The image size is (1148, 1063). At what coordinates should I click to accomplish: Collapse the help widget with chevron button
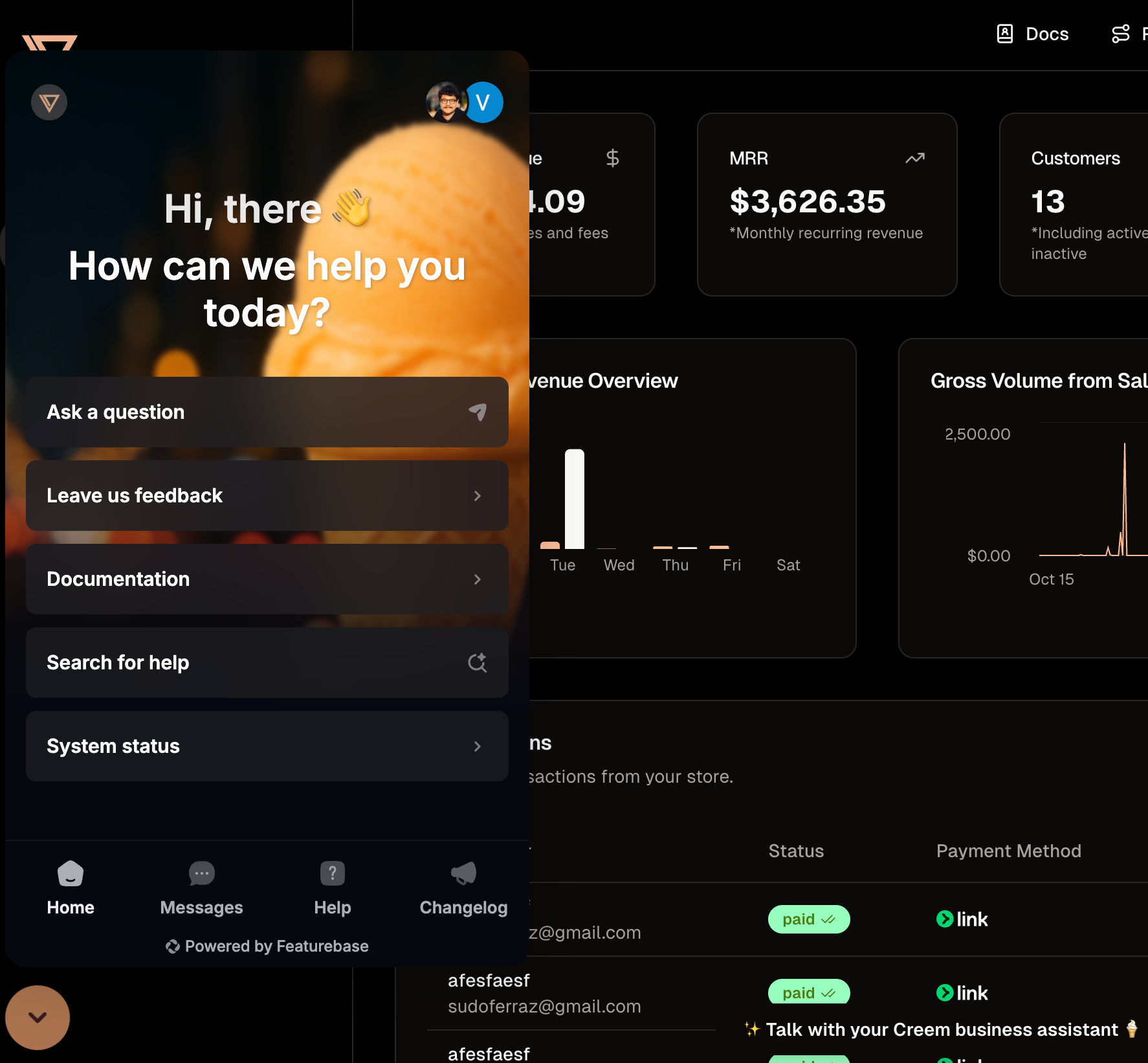coord(38,1018)
